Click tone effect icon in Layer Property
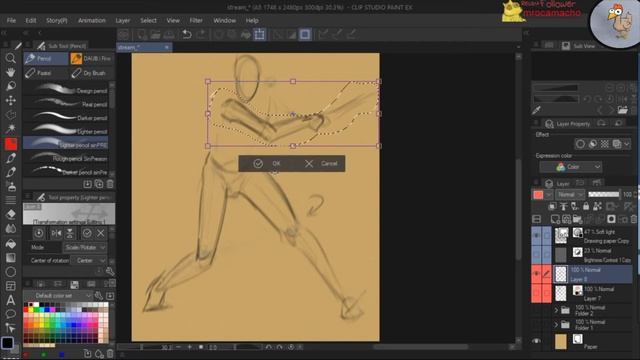Screen dimensions: 640x360 click(604, 144)
